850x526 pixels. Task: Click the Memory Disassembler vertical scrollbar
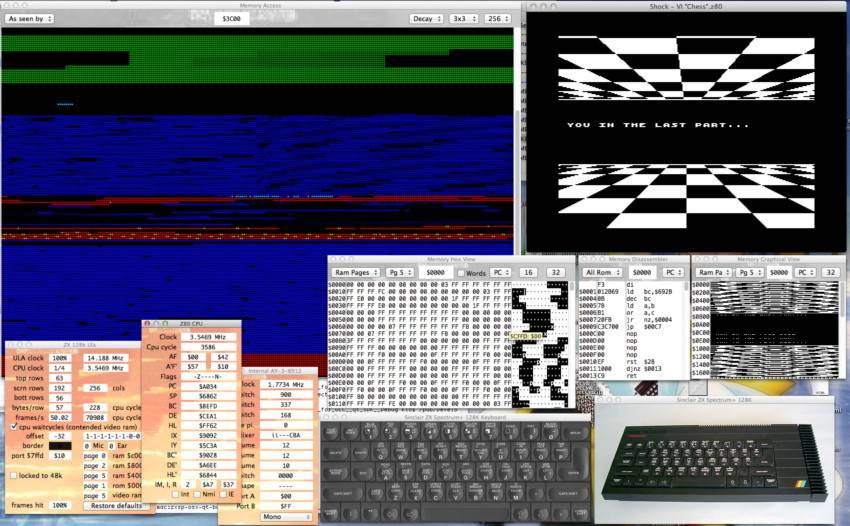point(686,330)
